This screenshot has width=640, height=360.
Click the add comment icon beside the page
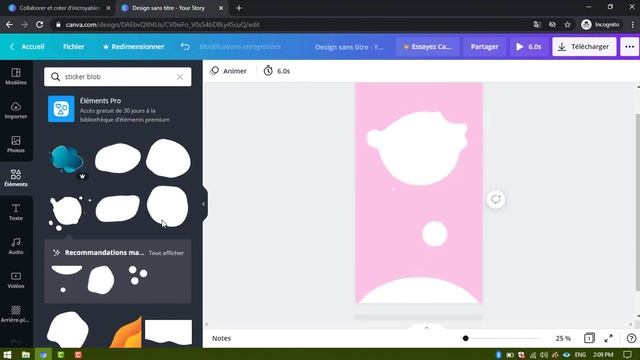(x=496, y=200)
